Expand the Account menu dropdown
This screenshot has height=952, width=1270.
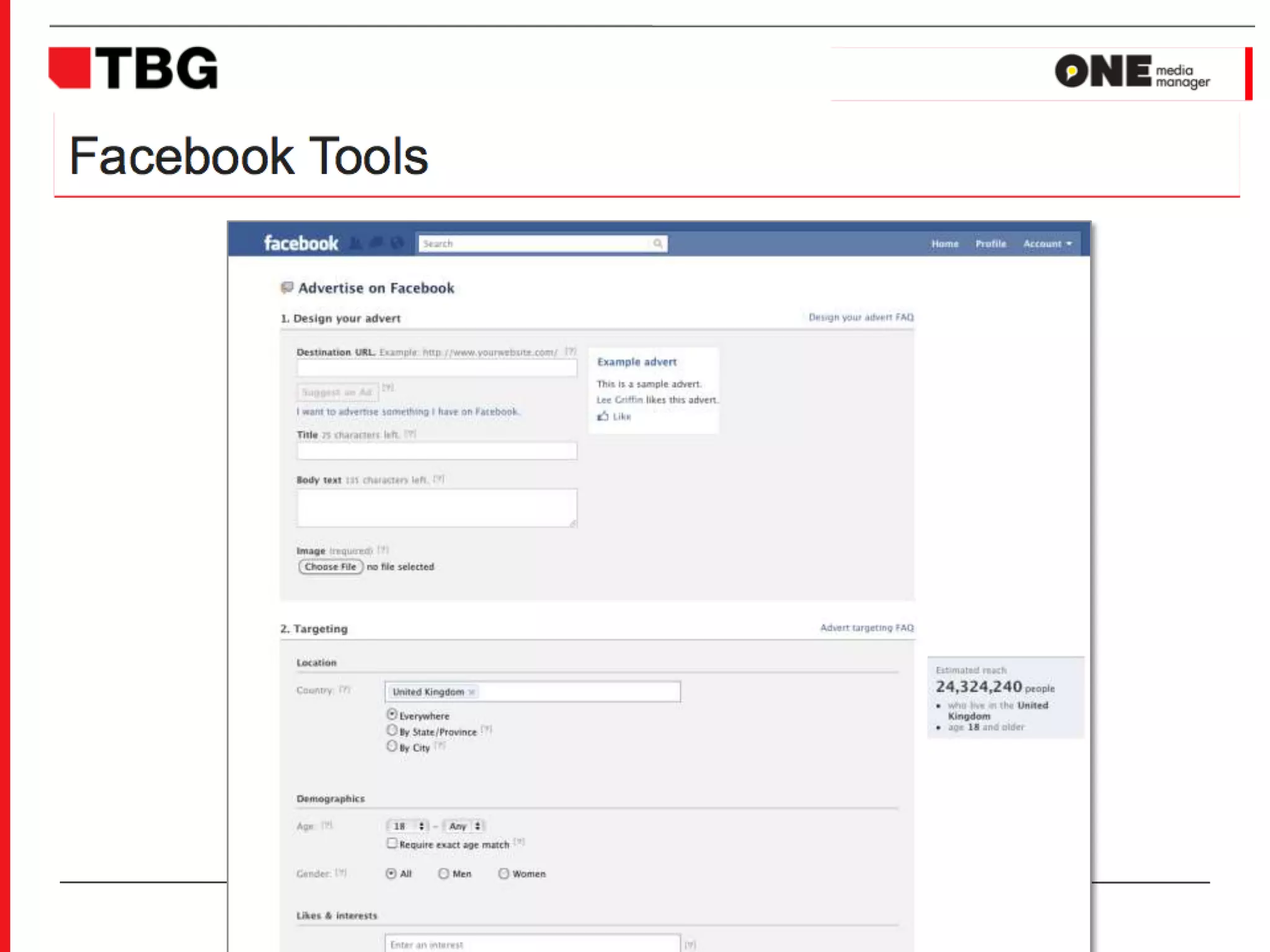(1047, 244)
